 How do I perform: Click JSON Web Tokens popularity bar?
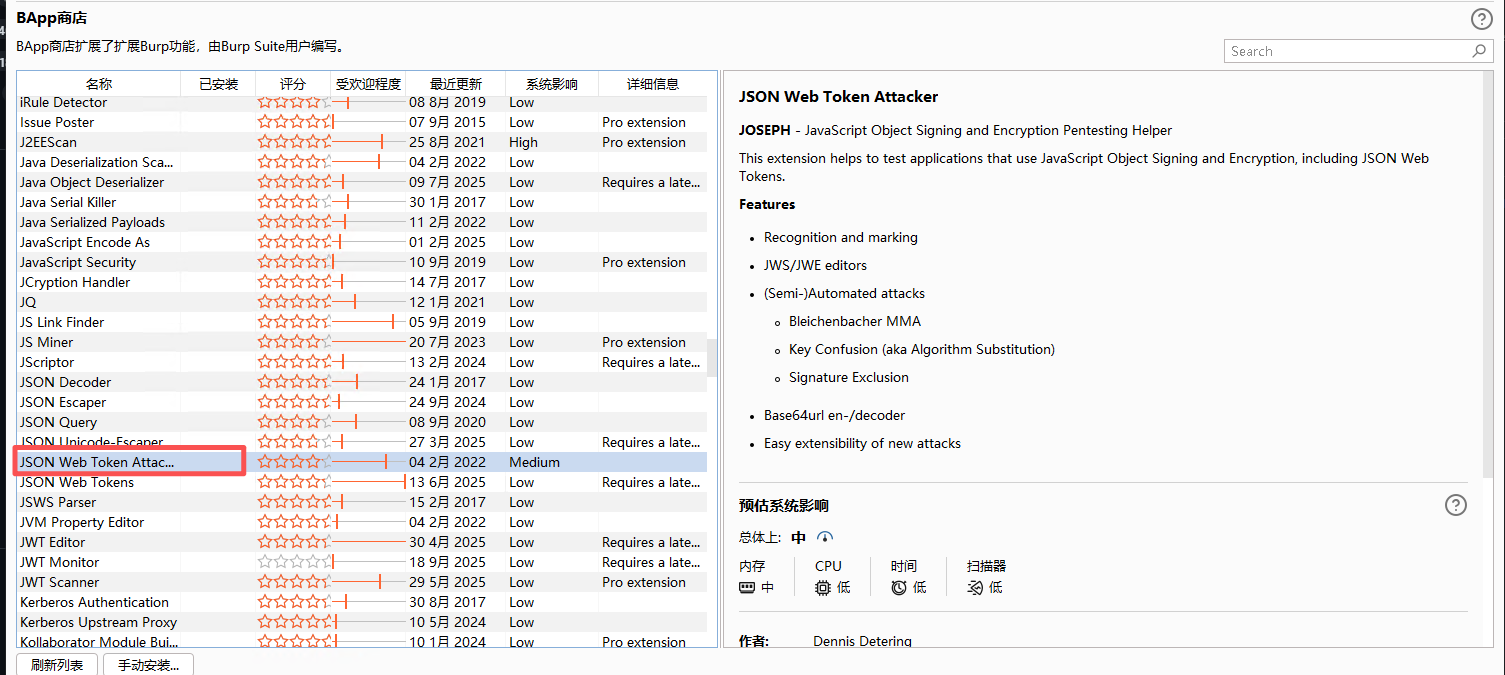click(368, 482)
